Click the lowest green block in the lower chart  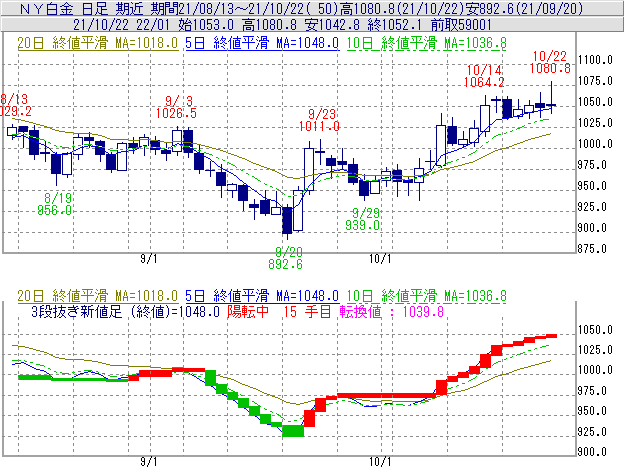tap(293, 431)
